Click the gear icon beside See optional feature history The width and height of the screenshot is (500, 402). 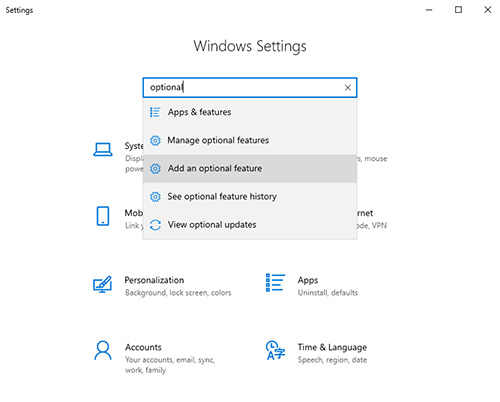155,197
